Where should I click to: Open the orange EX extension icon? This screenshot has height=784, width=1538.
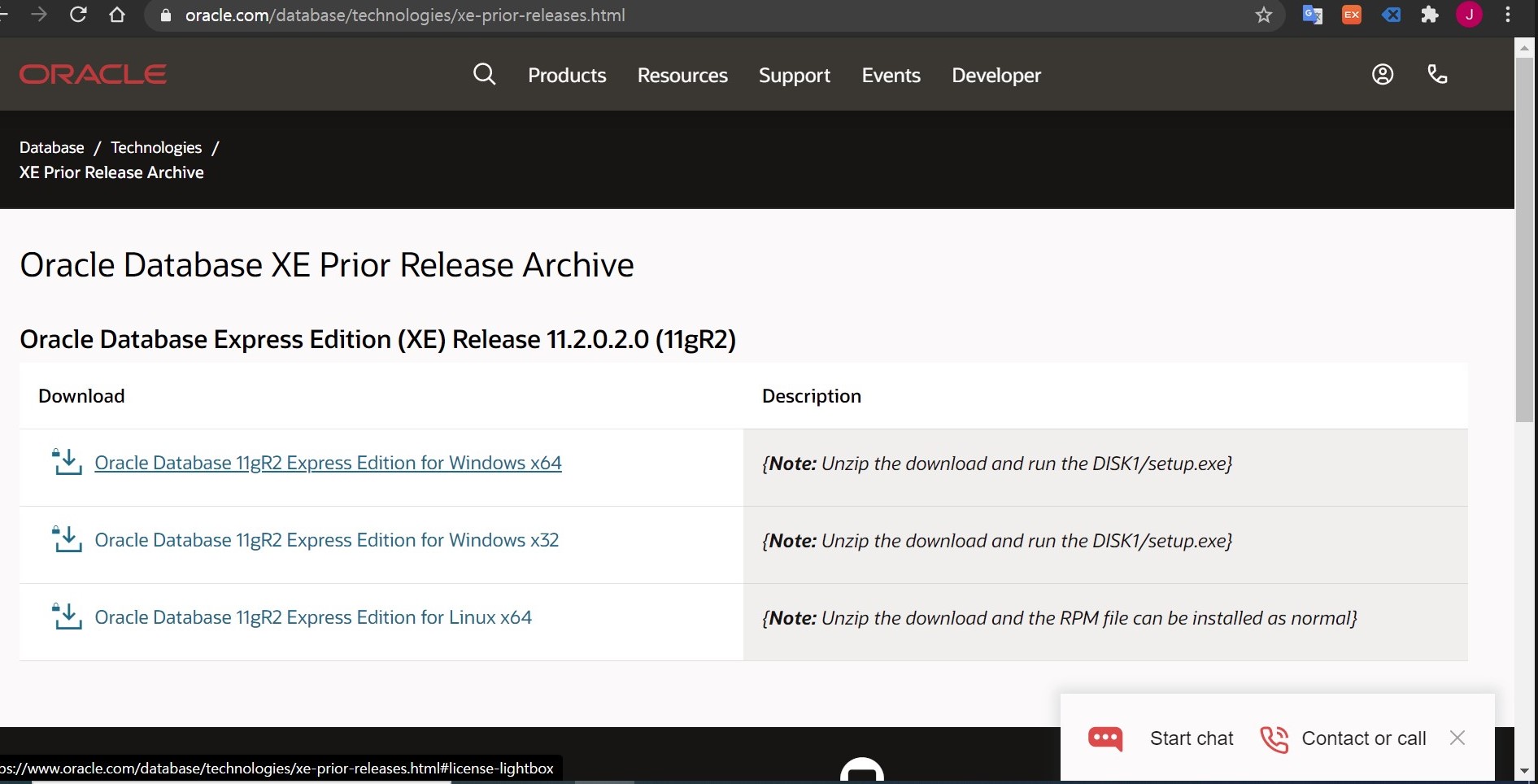[x=1352, y=15]
